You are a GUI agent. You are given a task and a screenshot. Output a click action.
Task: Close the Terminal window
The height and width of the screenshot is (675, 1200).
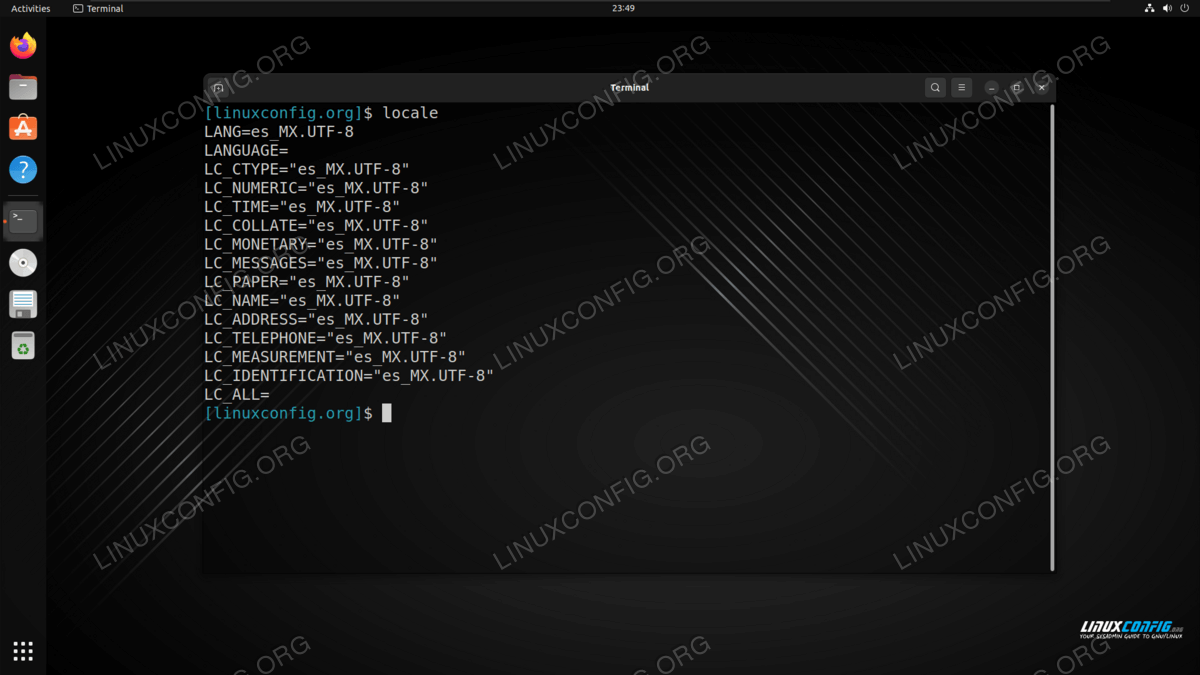pos(1041,88)
